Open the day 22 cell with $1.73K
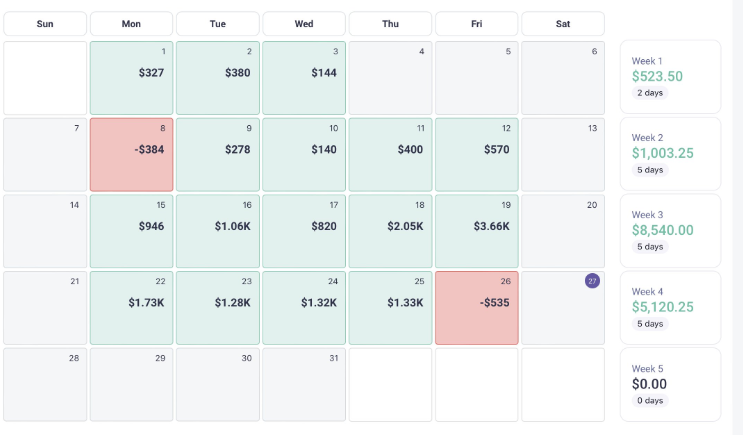Screen dimensions: 743x435 tap(131, 308)
